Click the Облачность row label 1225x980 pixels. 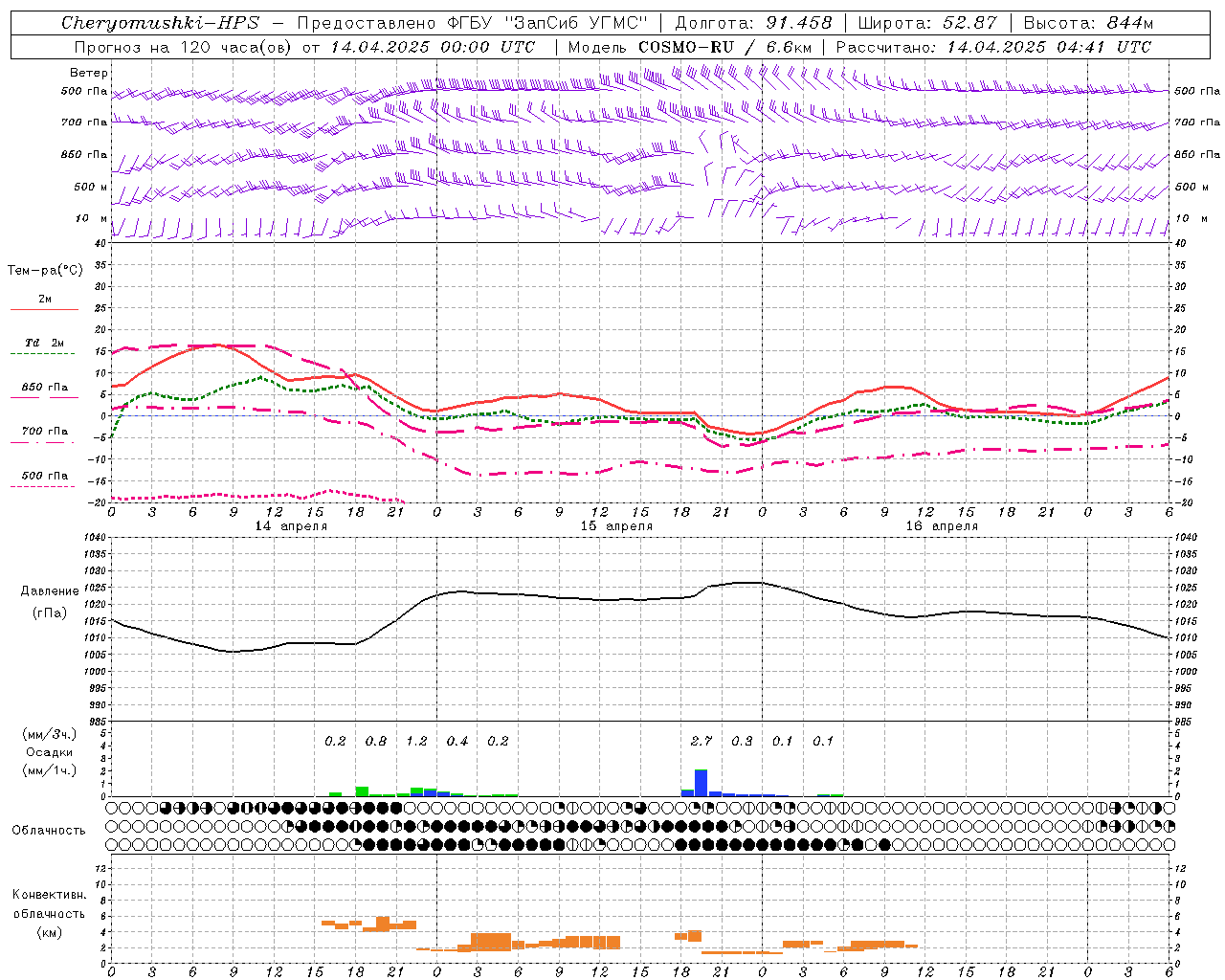tap(49, 830)
